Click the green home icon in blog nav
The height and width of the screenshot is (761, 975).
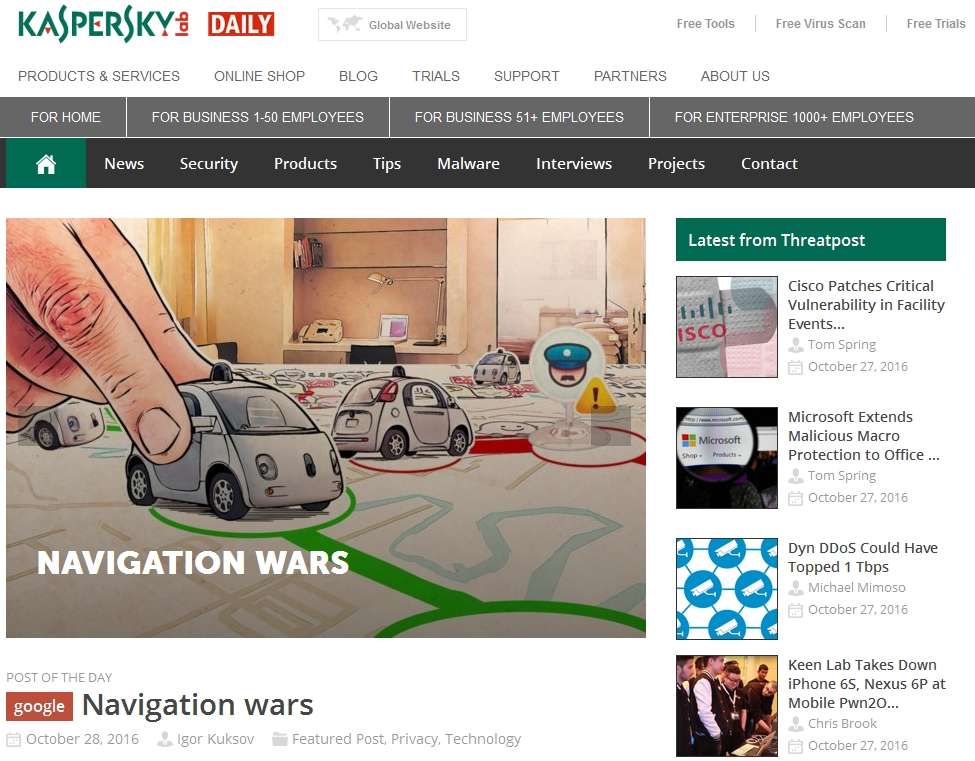point(46,164)
